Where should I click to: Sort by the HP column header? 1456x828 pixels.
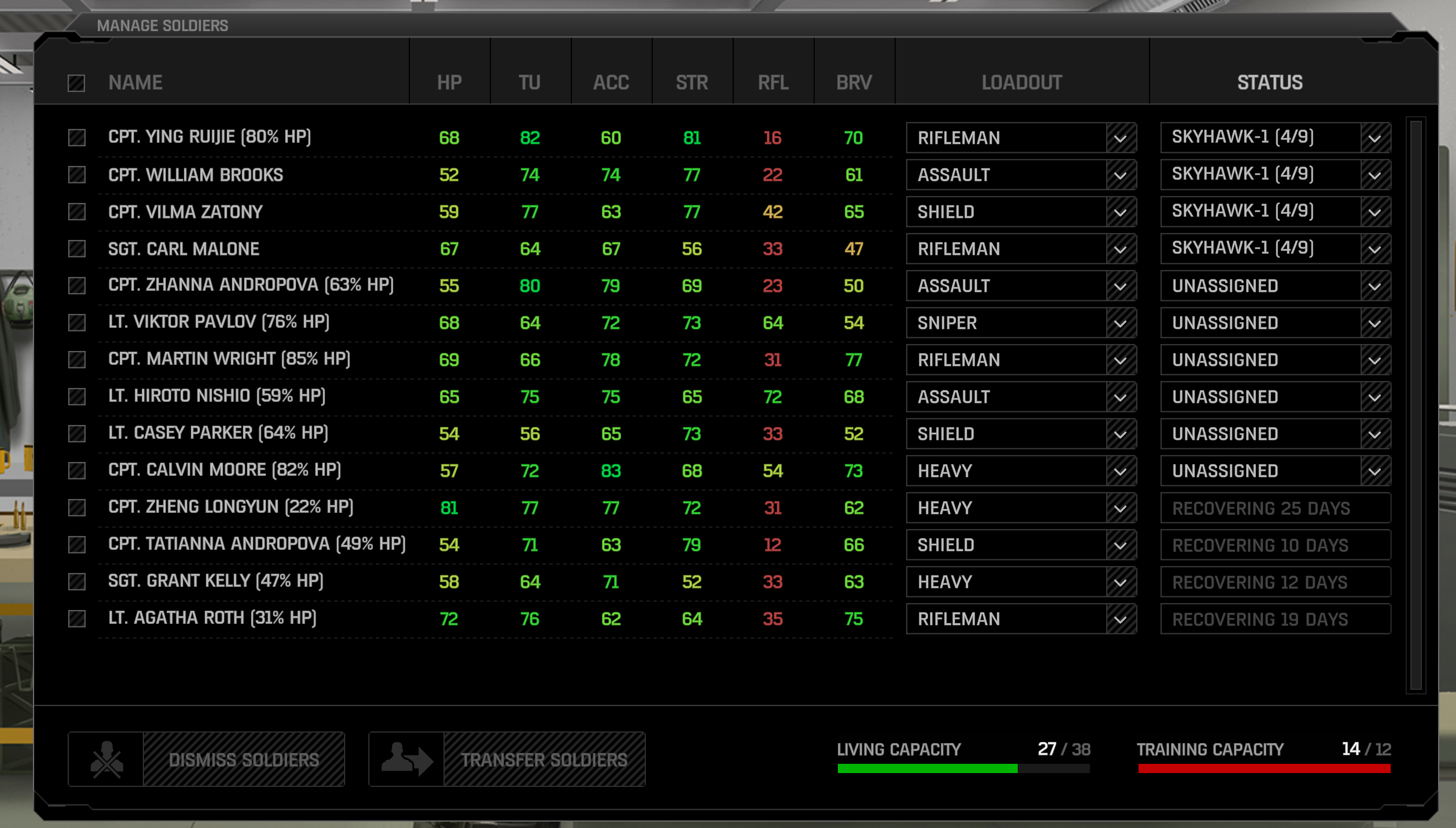pyautogui.click(x=449, y=83)
